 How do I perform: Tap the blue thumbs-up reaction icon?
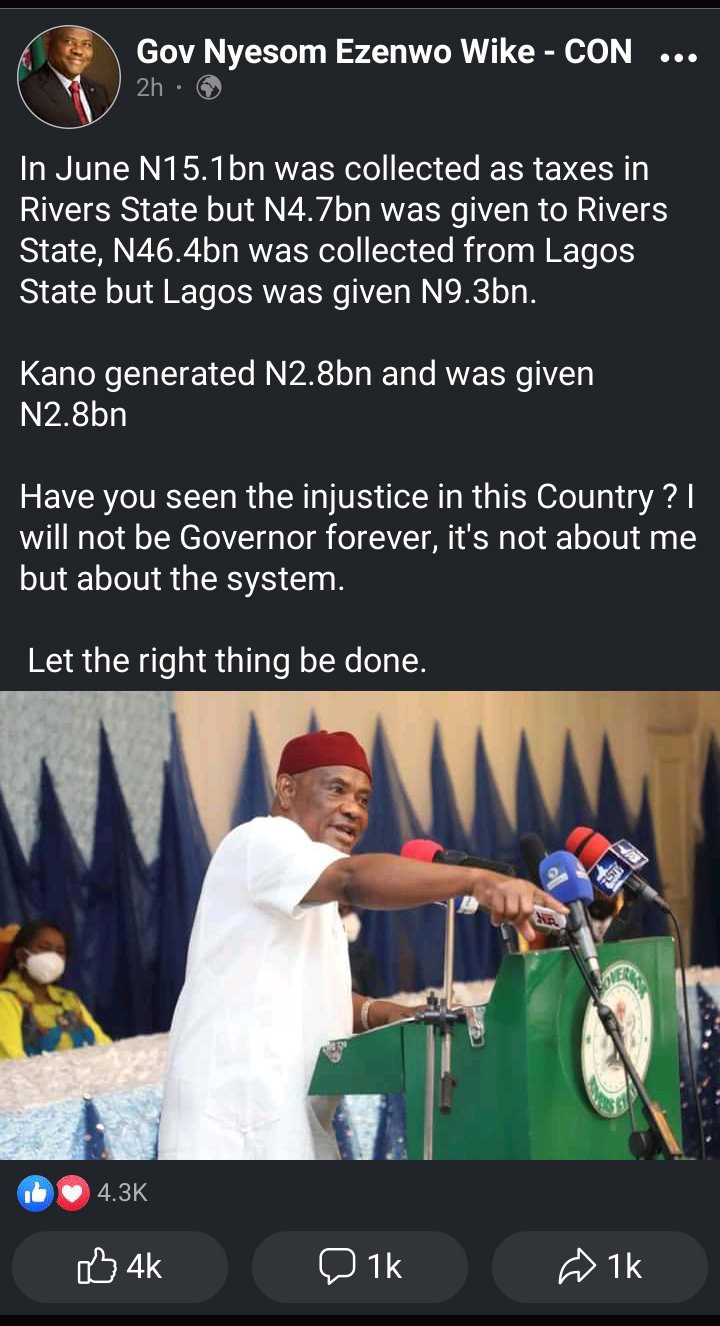[36, 1192]
